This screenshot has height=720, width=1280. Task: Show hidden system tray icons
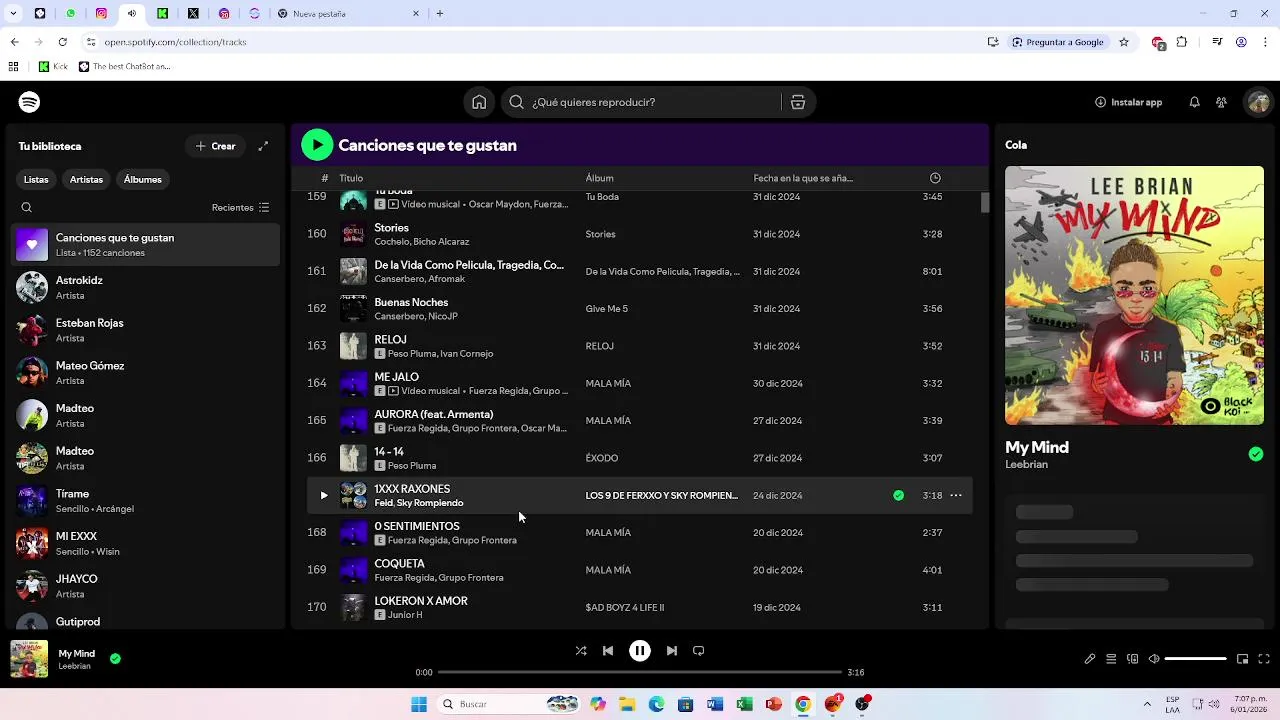click(x=1147, y=704)
